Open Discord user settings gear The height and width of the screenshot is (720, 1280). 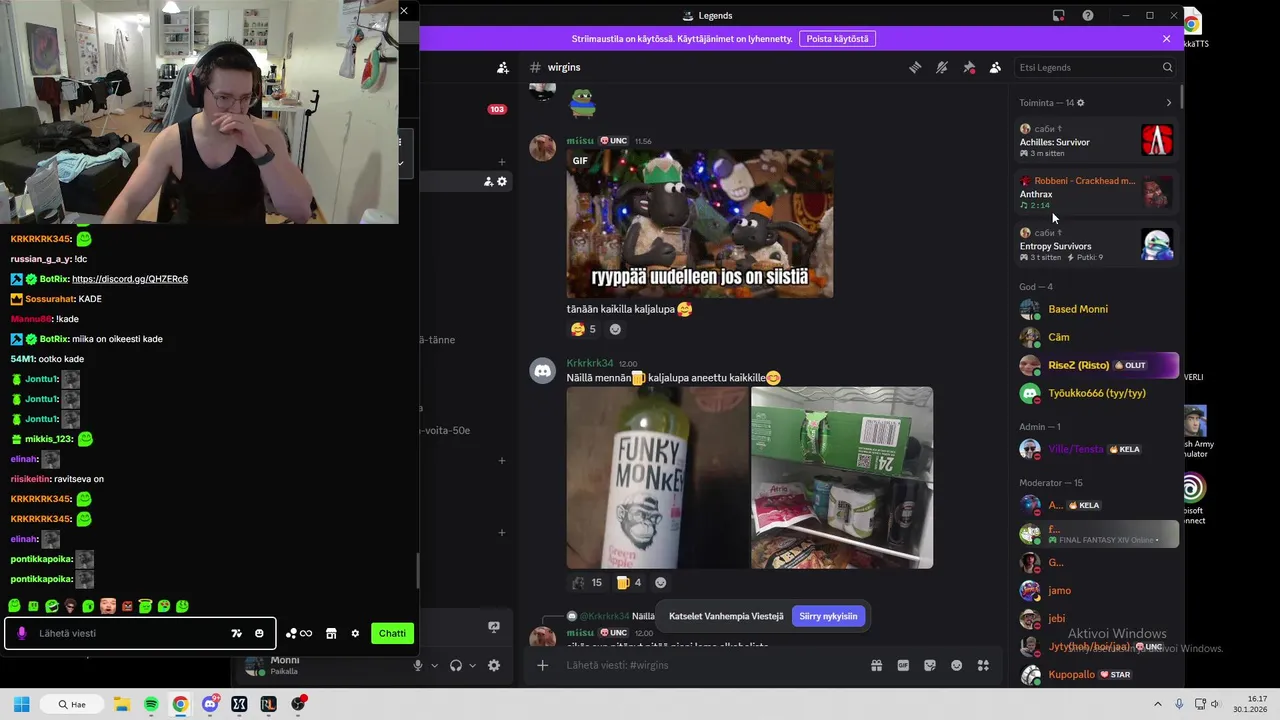(494, 665)
